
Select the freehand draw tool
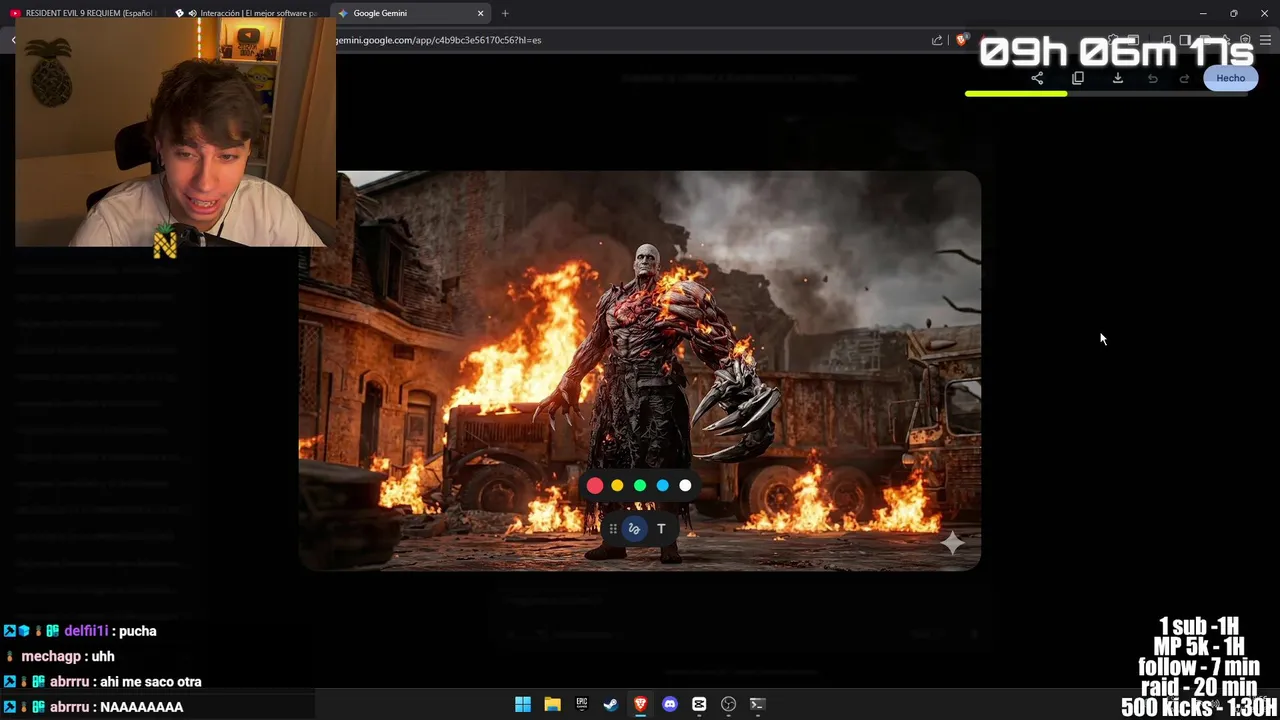[x=634, y=529]
